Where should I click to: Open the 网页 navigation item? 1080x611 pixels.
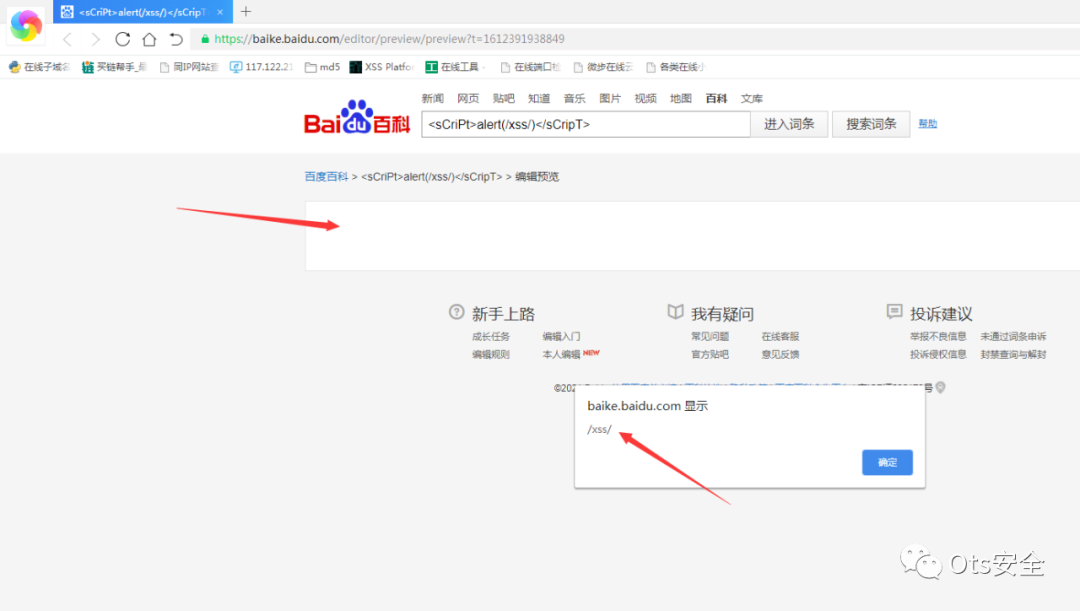tap(468, 99)
